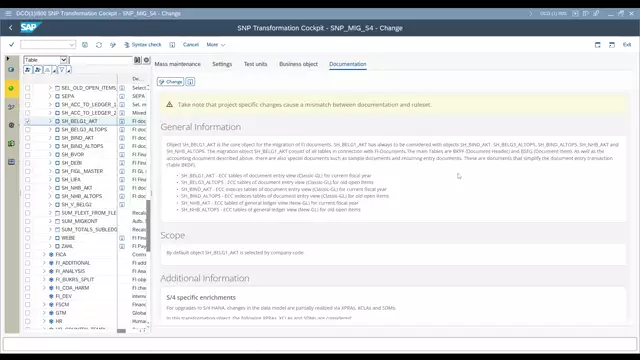
Task: Open the hamburger menu in the title bar
Action: pos(8,13)
